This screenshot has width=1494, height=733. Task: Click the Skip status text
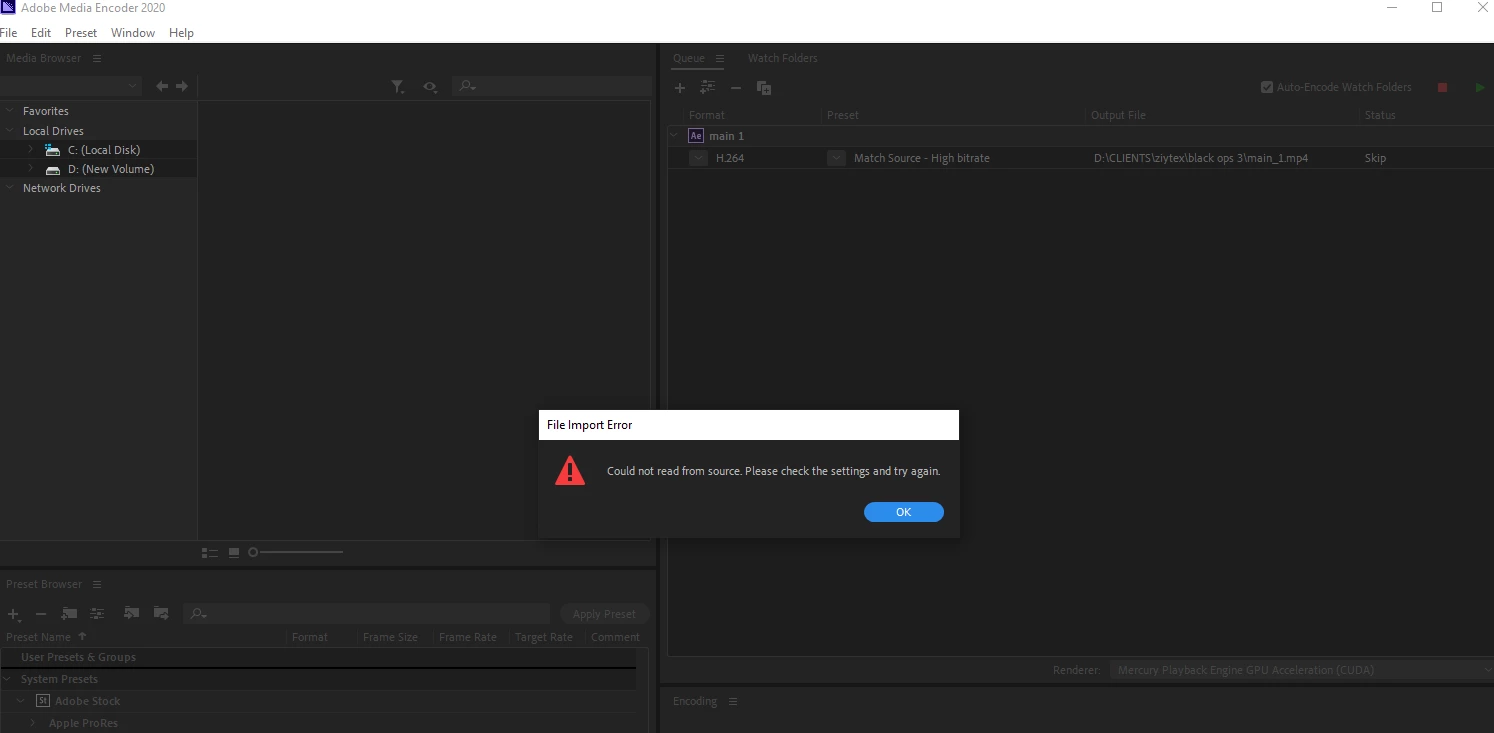tap(1375, 158)
